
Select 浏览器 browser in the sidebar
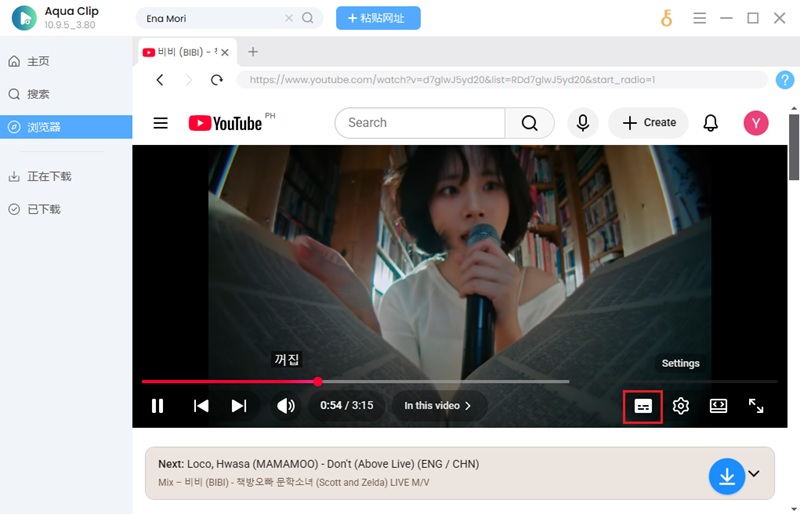tap(66, 127)
